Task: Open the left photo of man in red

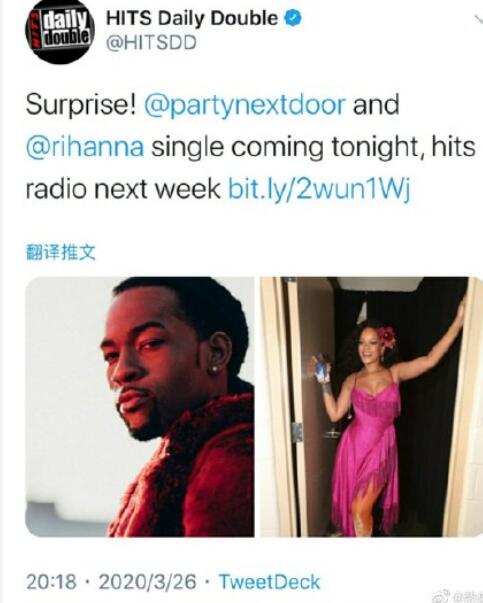Action: [140, 406]
